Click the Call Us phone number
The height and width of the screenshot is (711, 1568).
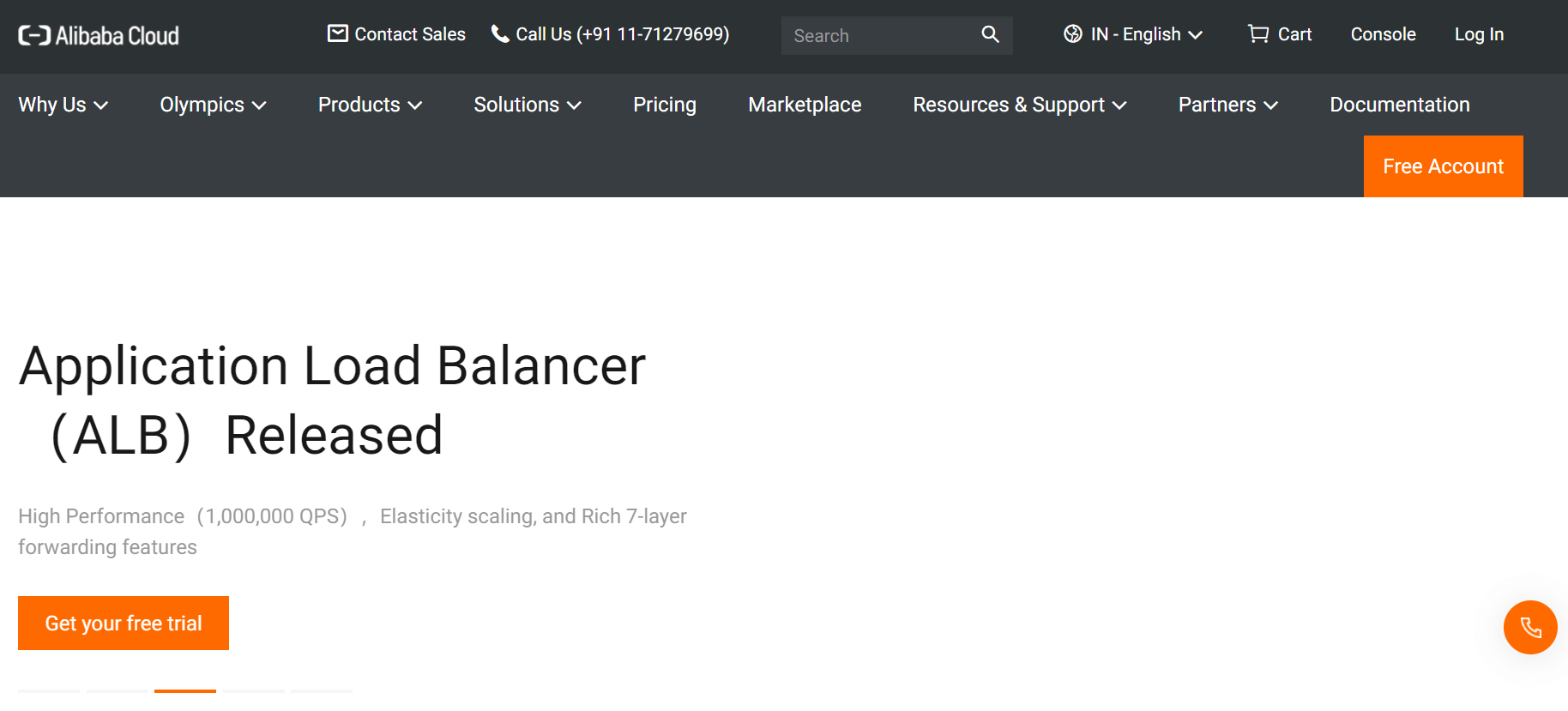coord(622,34)
